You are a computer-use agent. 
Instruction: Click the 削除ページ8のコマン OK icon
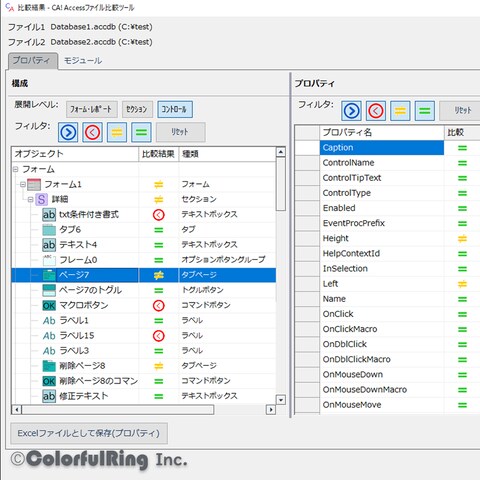49,381
